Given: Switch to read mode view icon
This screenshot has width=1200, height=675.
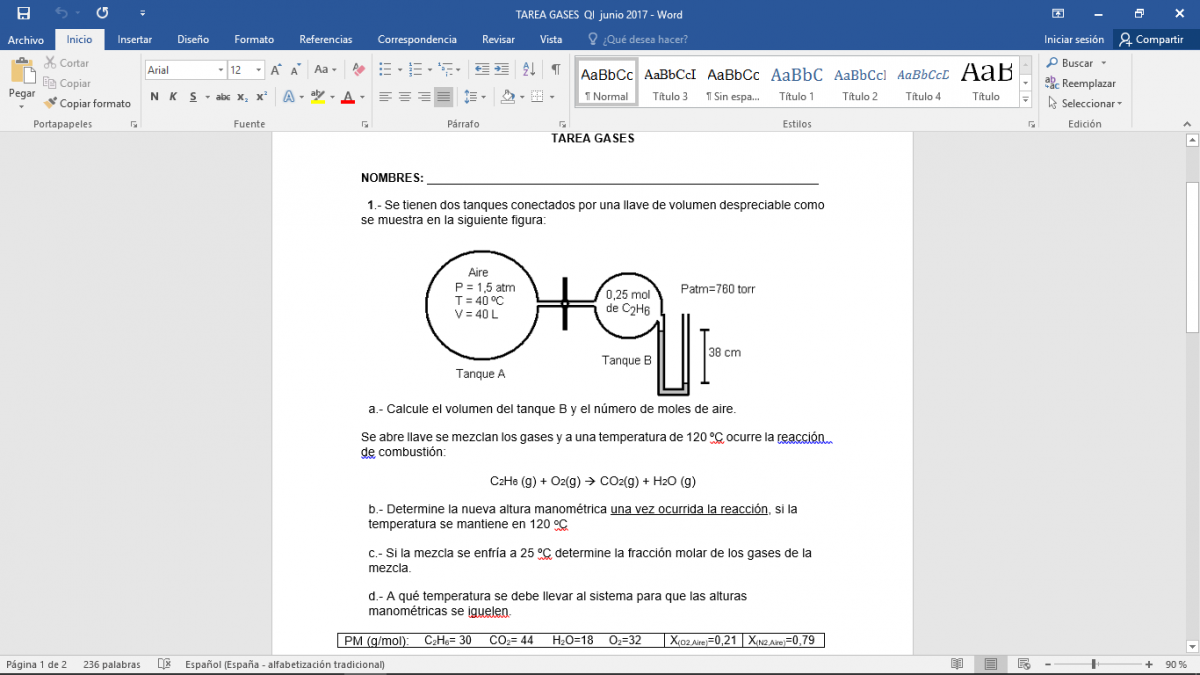Looking at the screenshot, I should point(957,664).
